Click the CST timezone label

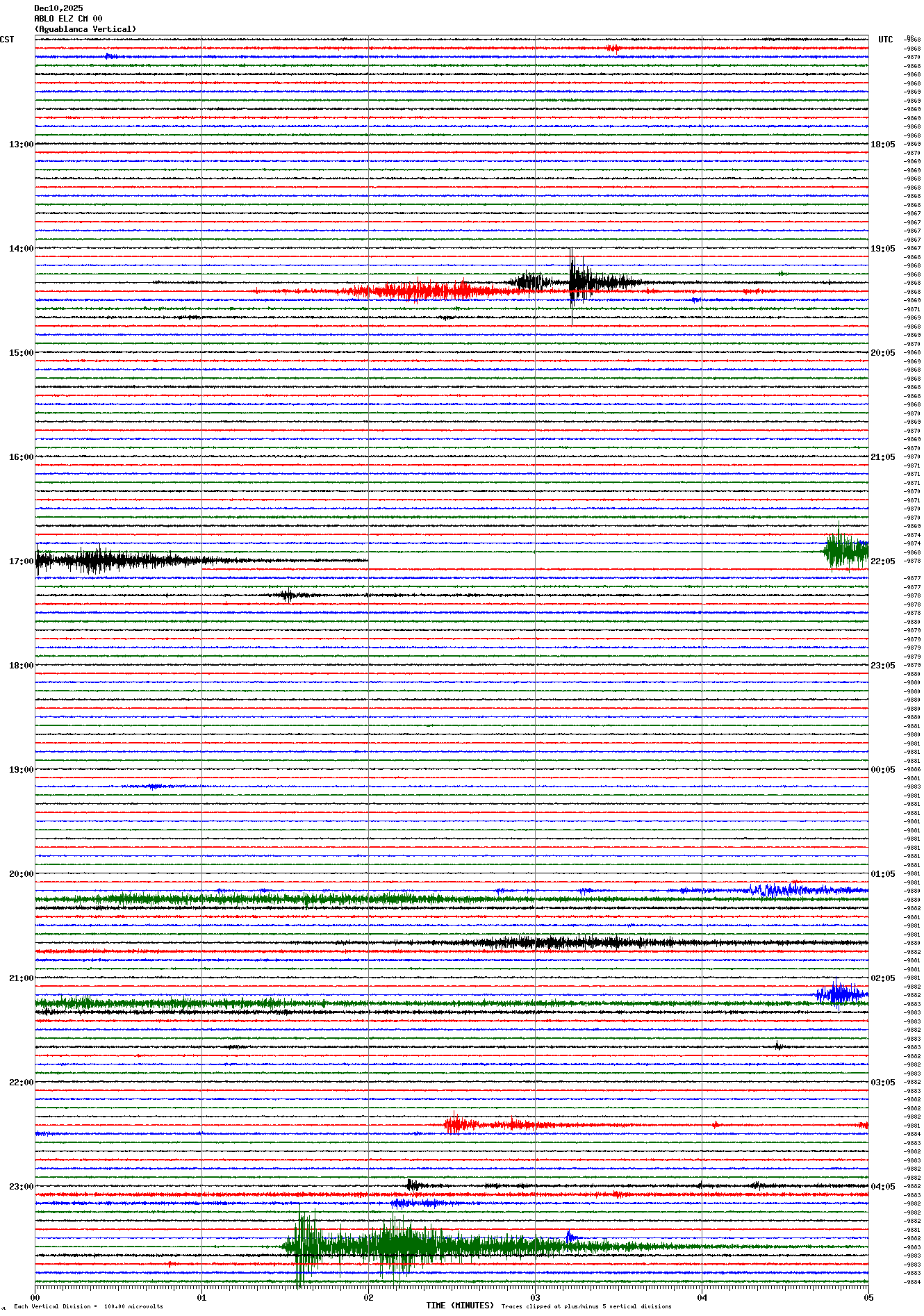point(7,40)
